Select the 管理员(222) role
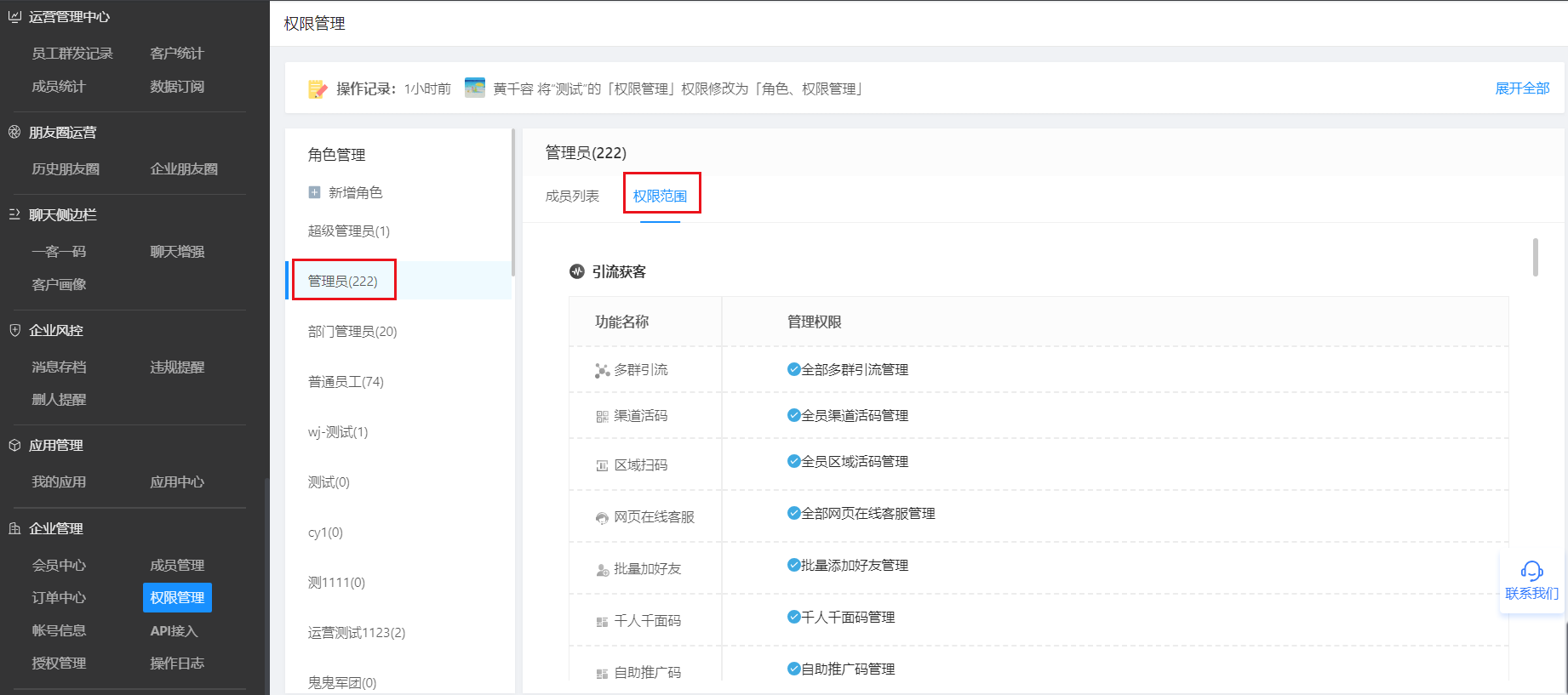Image resolution: width=1568 pixels, height=695 pixels. coord(342,281)
